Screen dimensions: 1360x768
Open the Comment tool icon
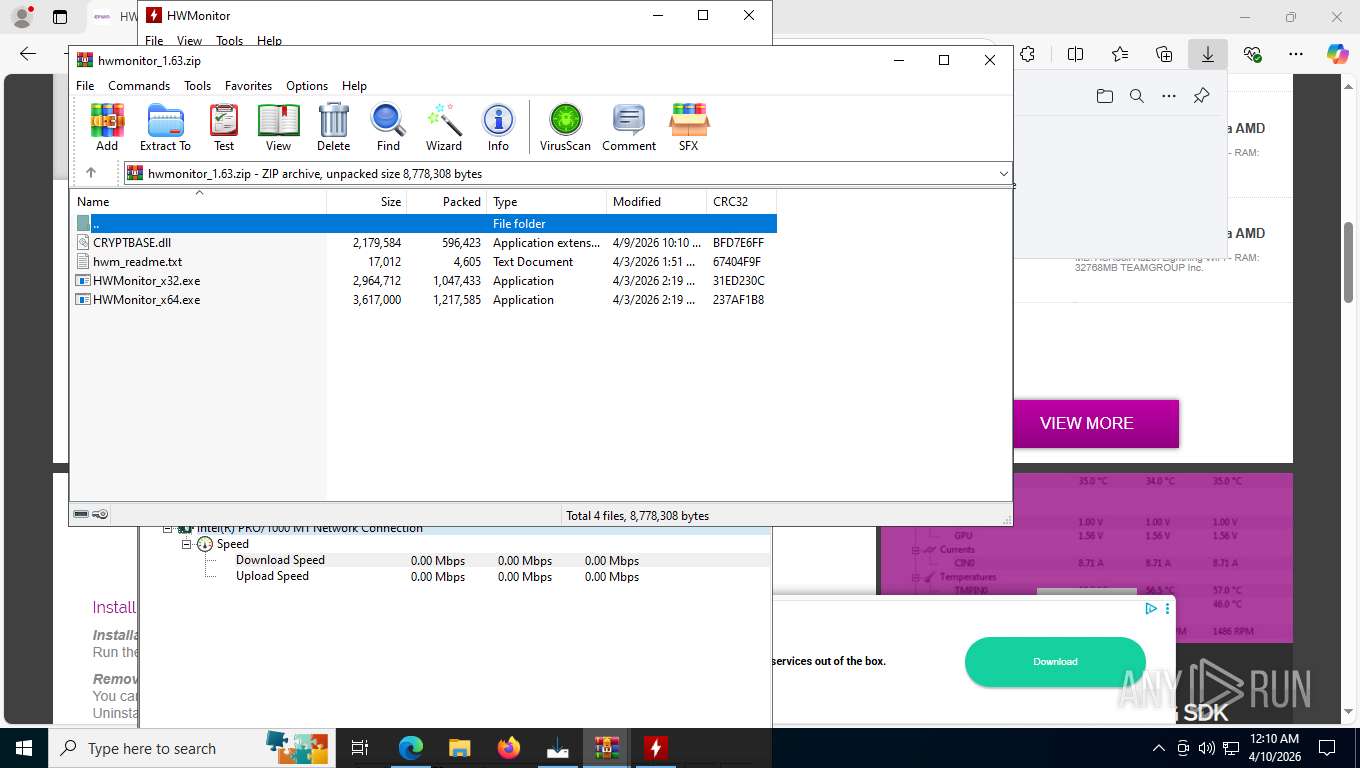pyautogui.click(x=629, y=127)
